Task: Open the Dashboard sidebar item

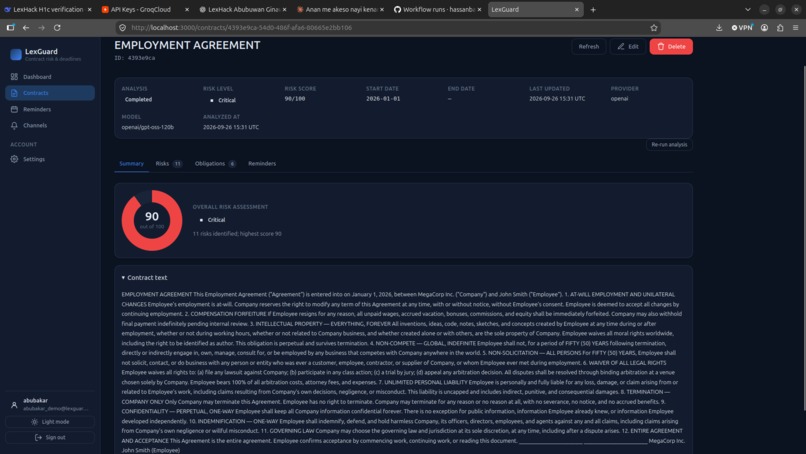Action: point(50,77)
